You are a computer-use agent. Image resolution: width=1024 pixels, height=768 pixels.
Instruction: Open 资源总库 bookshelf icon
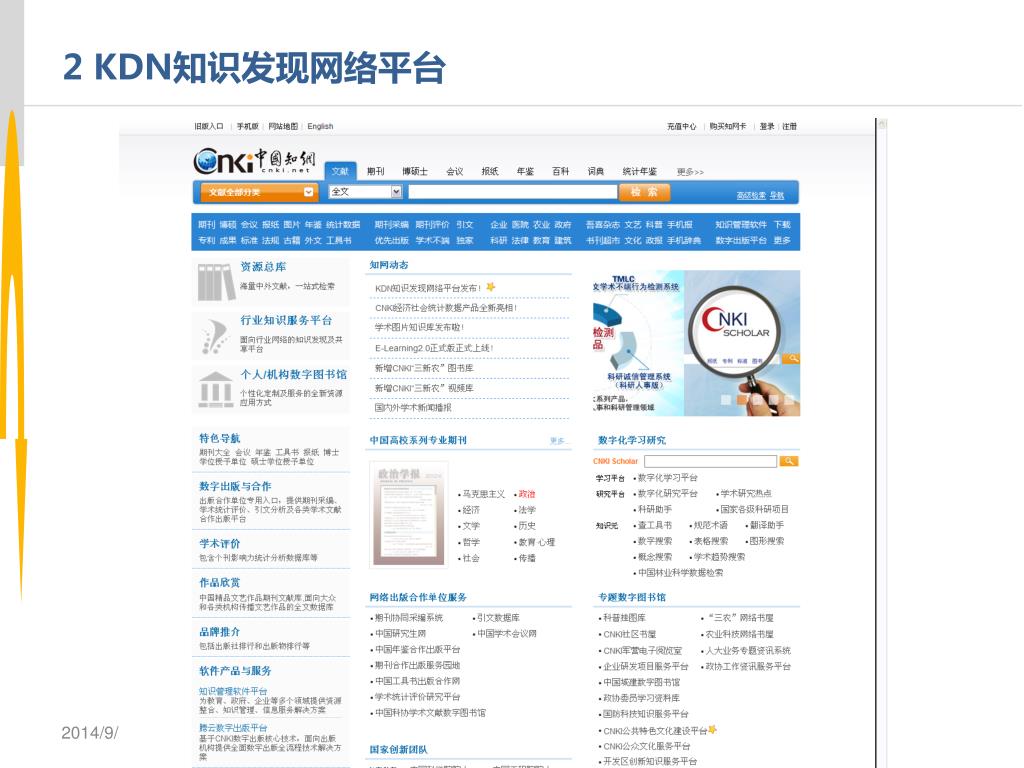(216, 282)
